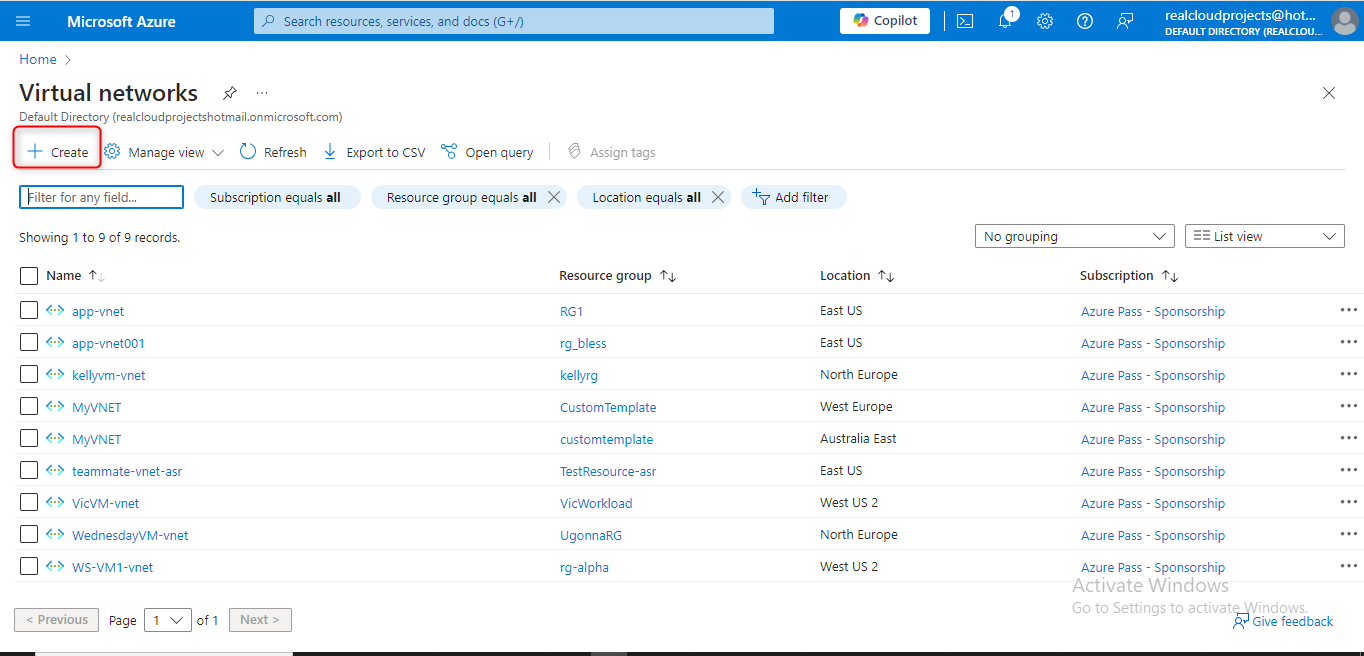1364x656 pixels.
Task: Select checkbox for MyVNET in customtemplate Australia East
Action: (29, 438)
